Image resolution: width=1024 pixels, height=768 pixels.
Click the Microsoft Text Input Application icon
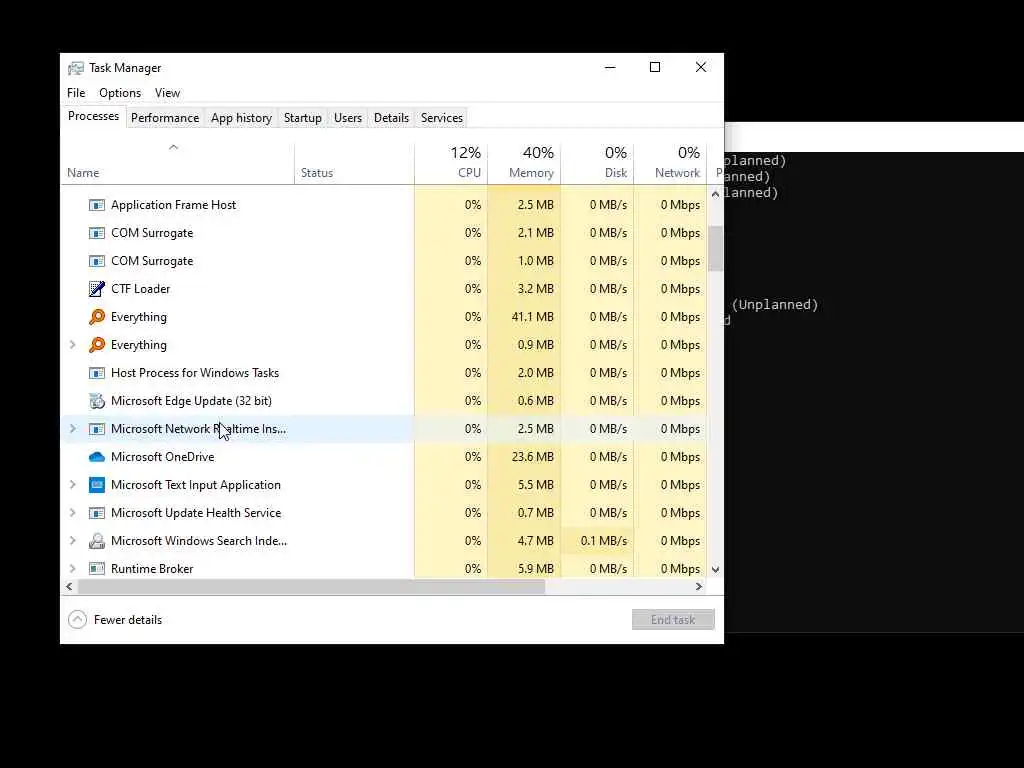97,485
